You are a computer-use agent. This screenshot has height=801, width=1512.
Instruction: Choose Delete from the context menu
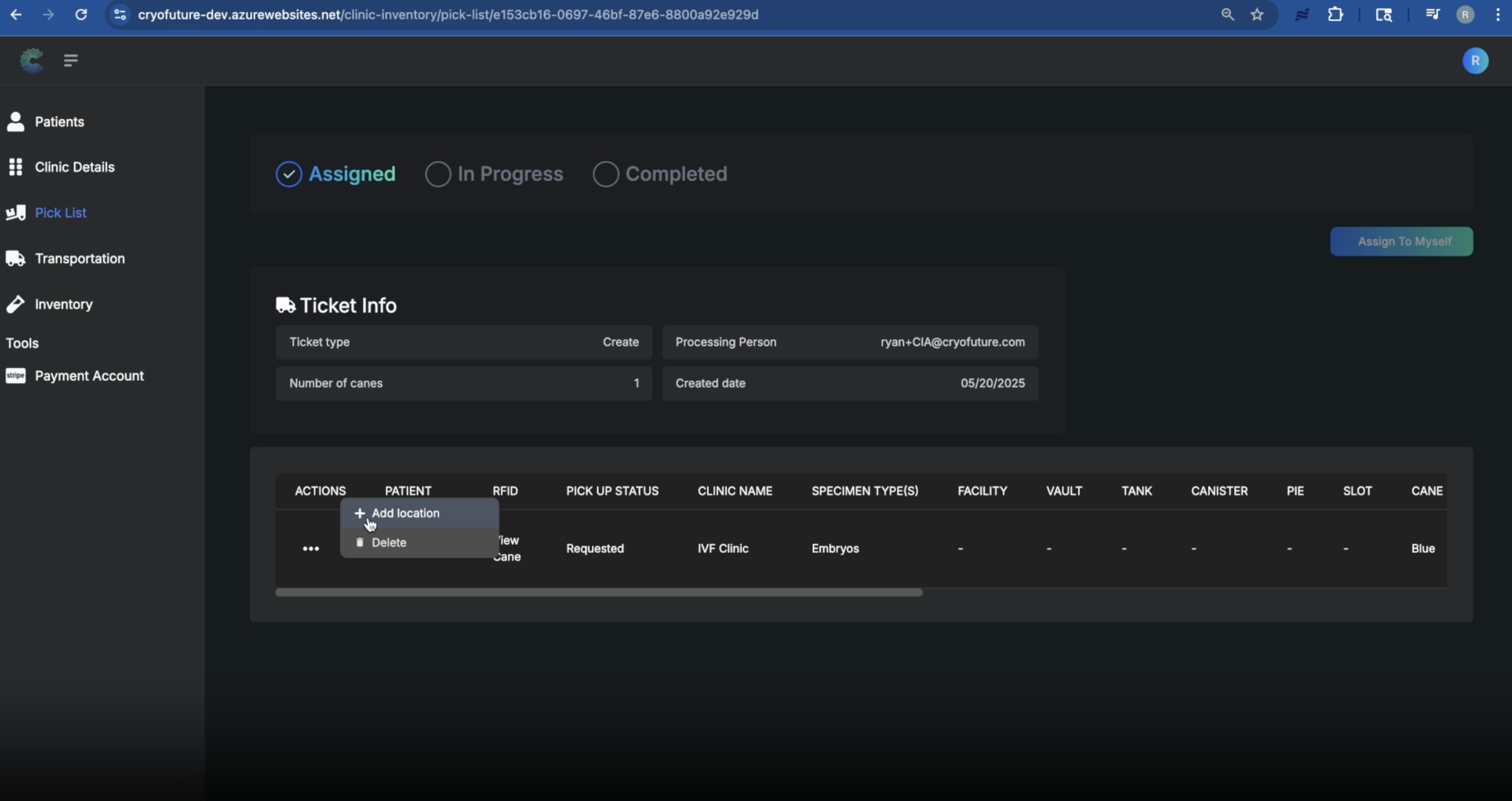(x=389, y=543)
